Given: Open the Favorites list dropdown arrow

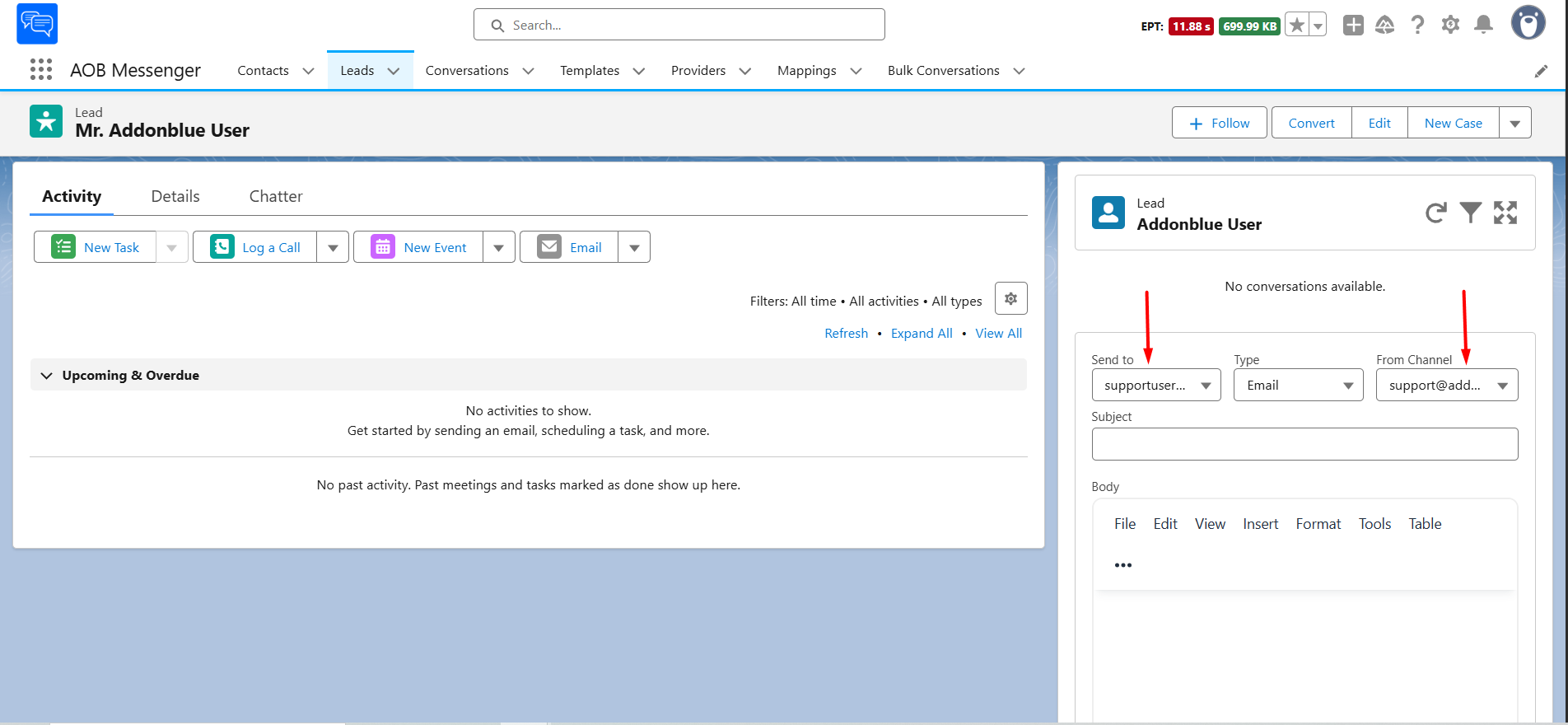Looking at the screenshot, I should (1318, 26).
